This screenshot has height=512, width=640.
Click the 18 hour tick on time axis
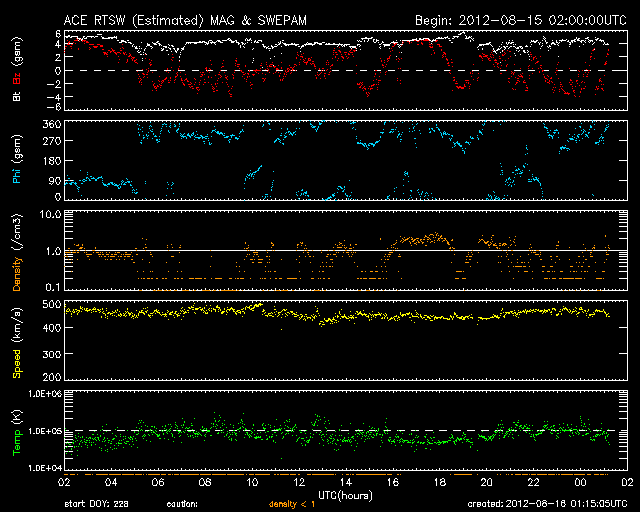tap(438, 481)
